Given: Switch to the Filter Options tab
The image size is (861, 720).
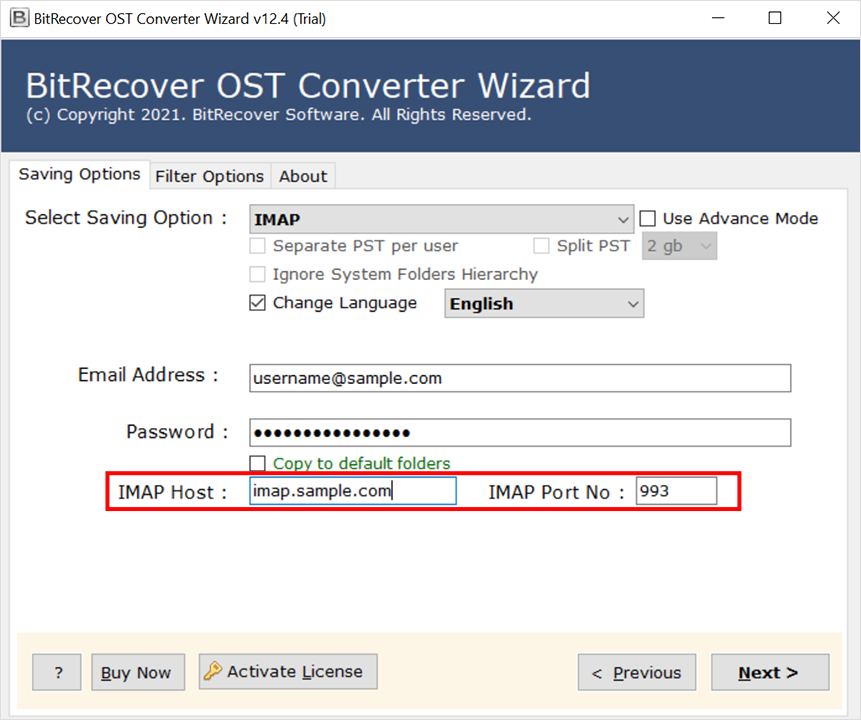Looking at the screenshot, I should pos(210,176).
